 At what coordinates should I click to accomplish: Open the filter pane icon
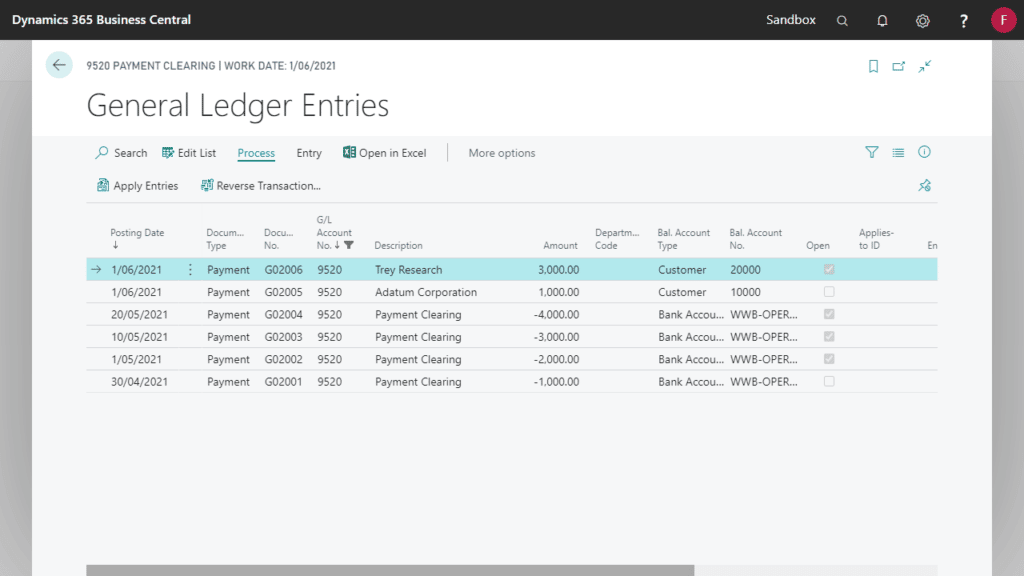(x=871, y=152)
